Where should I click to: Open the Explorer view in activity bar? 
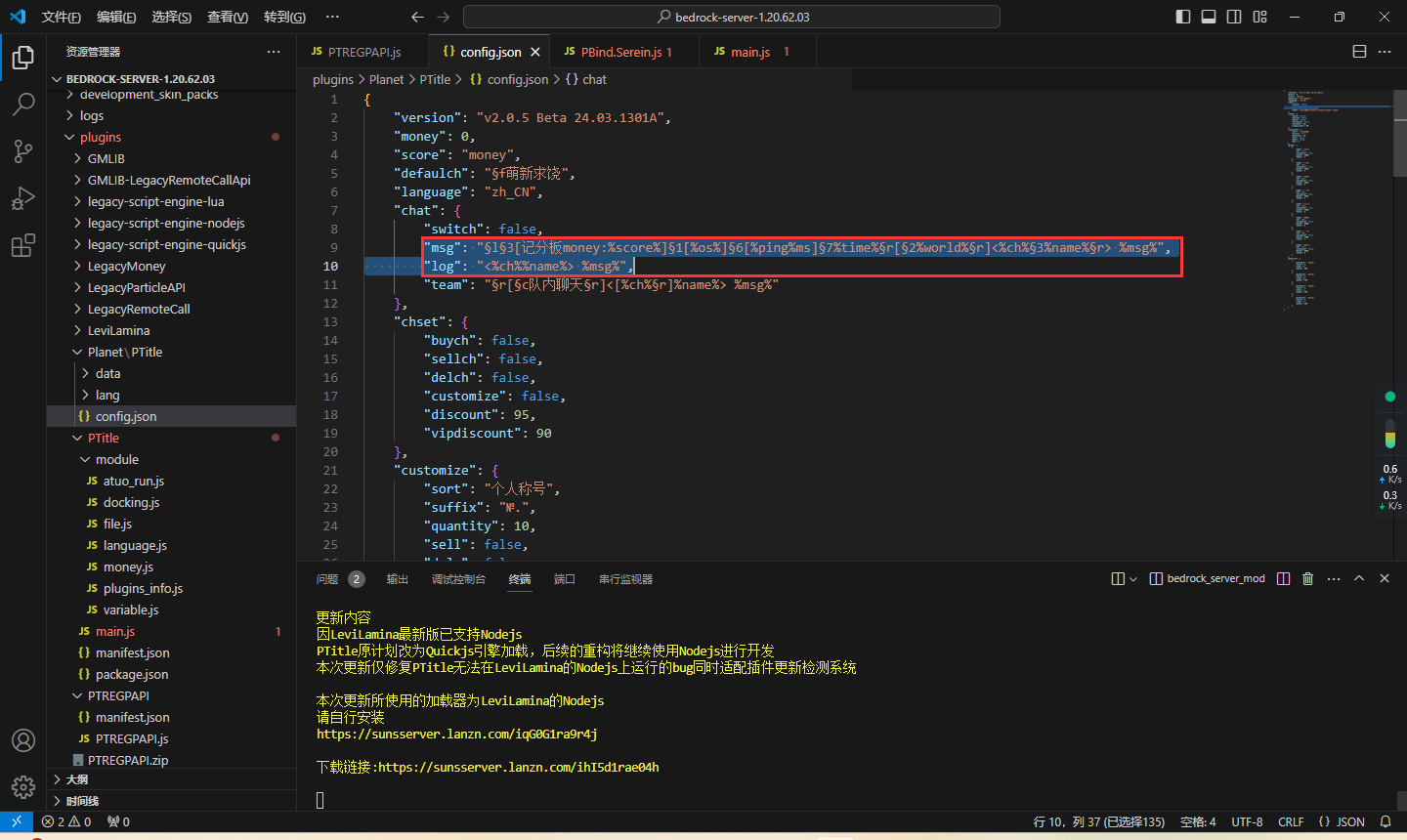tap(23, 58)
